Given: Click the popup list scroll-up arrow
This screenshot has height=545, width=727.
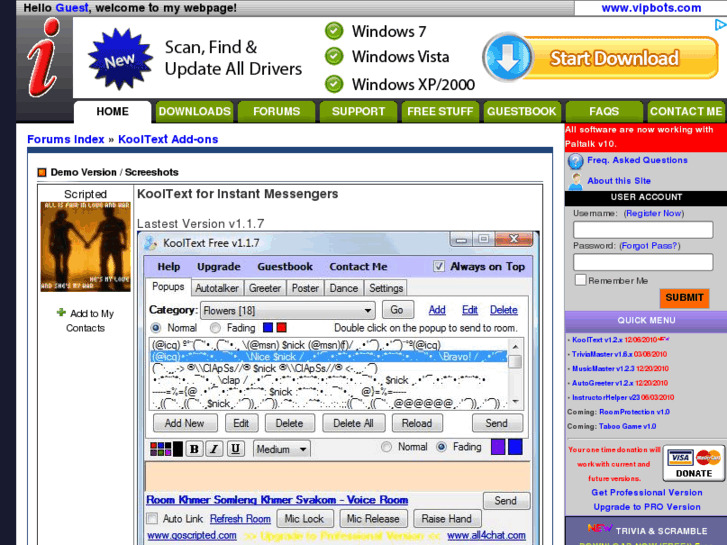Looking at the screenshot, I should point(515,346).
